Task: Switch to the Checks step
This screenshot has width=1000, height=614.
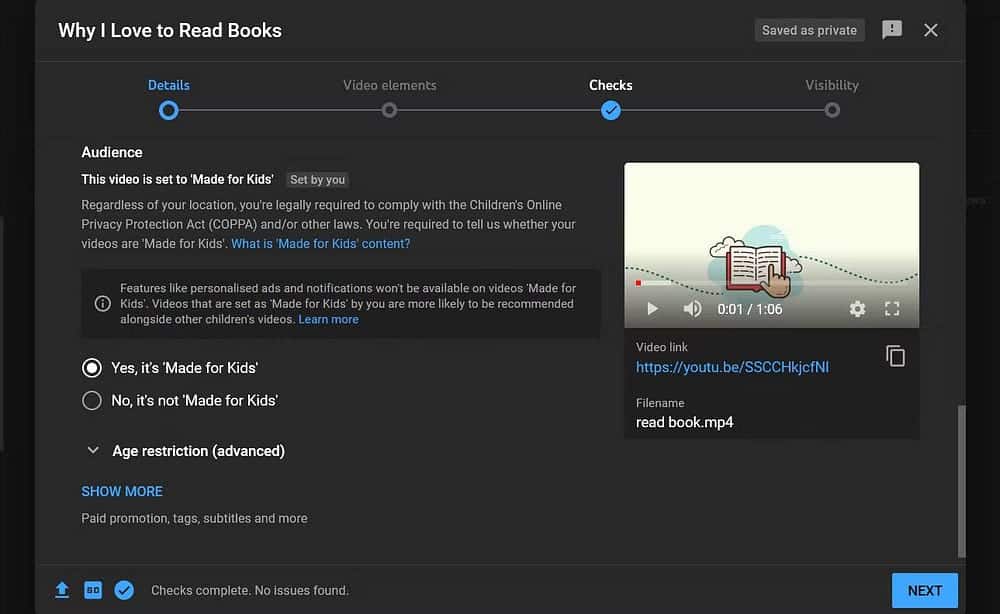Action: [x=610, y=109]
